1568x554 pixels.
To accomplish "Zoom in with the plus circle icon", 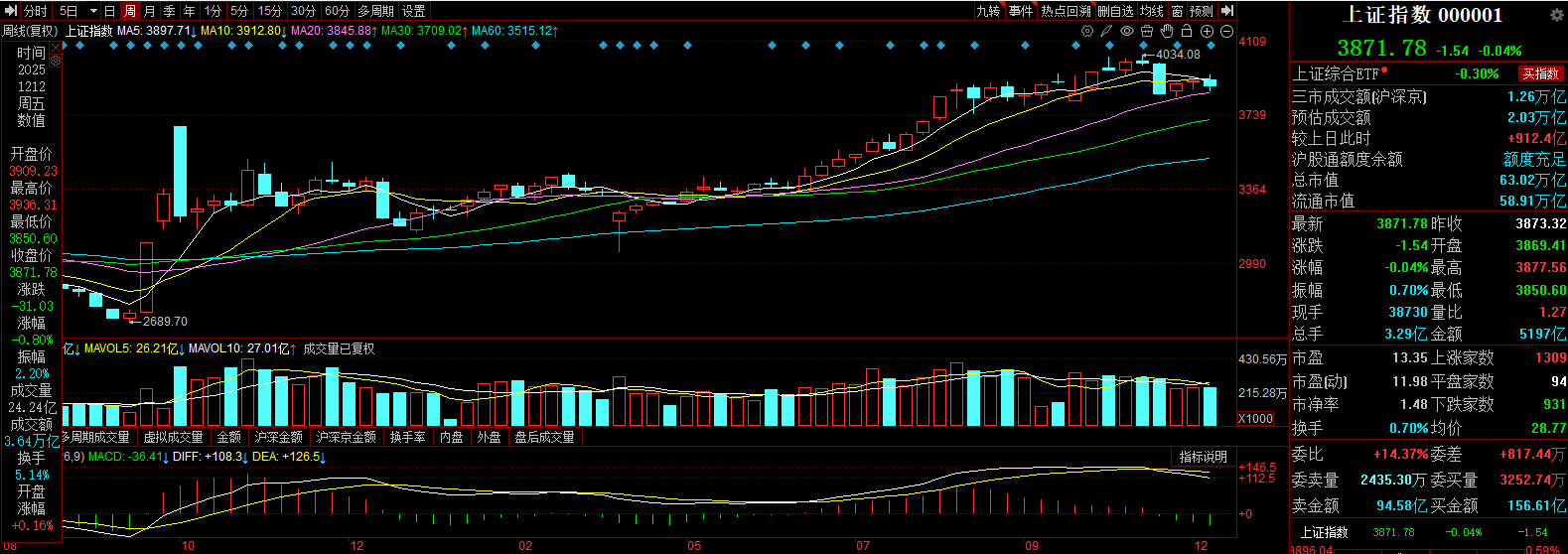I will [1207, 32].
